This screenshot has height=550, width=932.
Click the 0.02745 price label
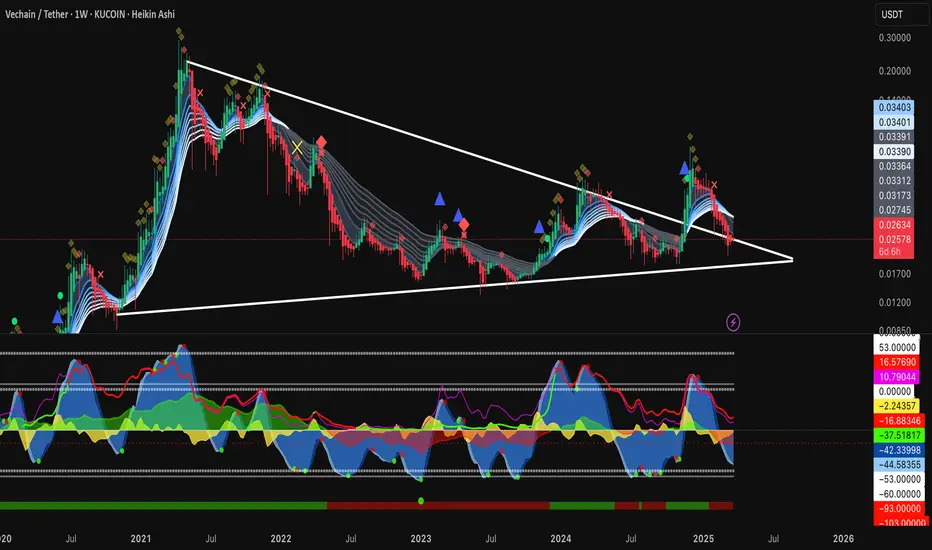coord(894,210)
